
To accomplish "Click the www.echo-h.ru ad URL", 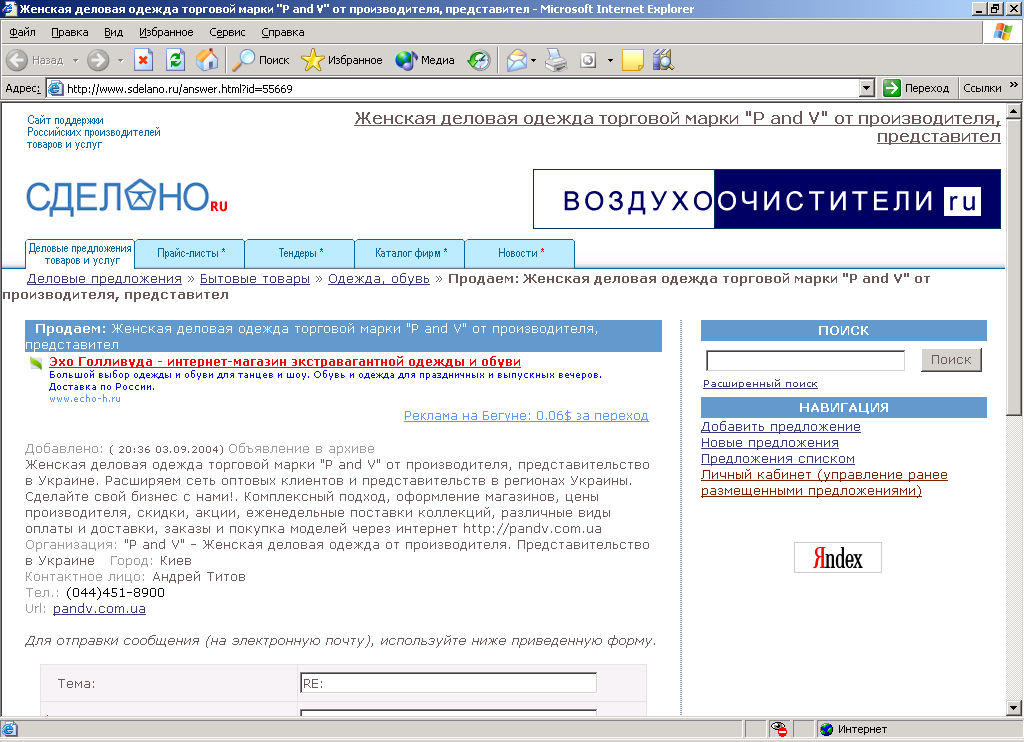I will pos(85,398).
